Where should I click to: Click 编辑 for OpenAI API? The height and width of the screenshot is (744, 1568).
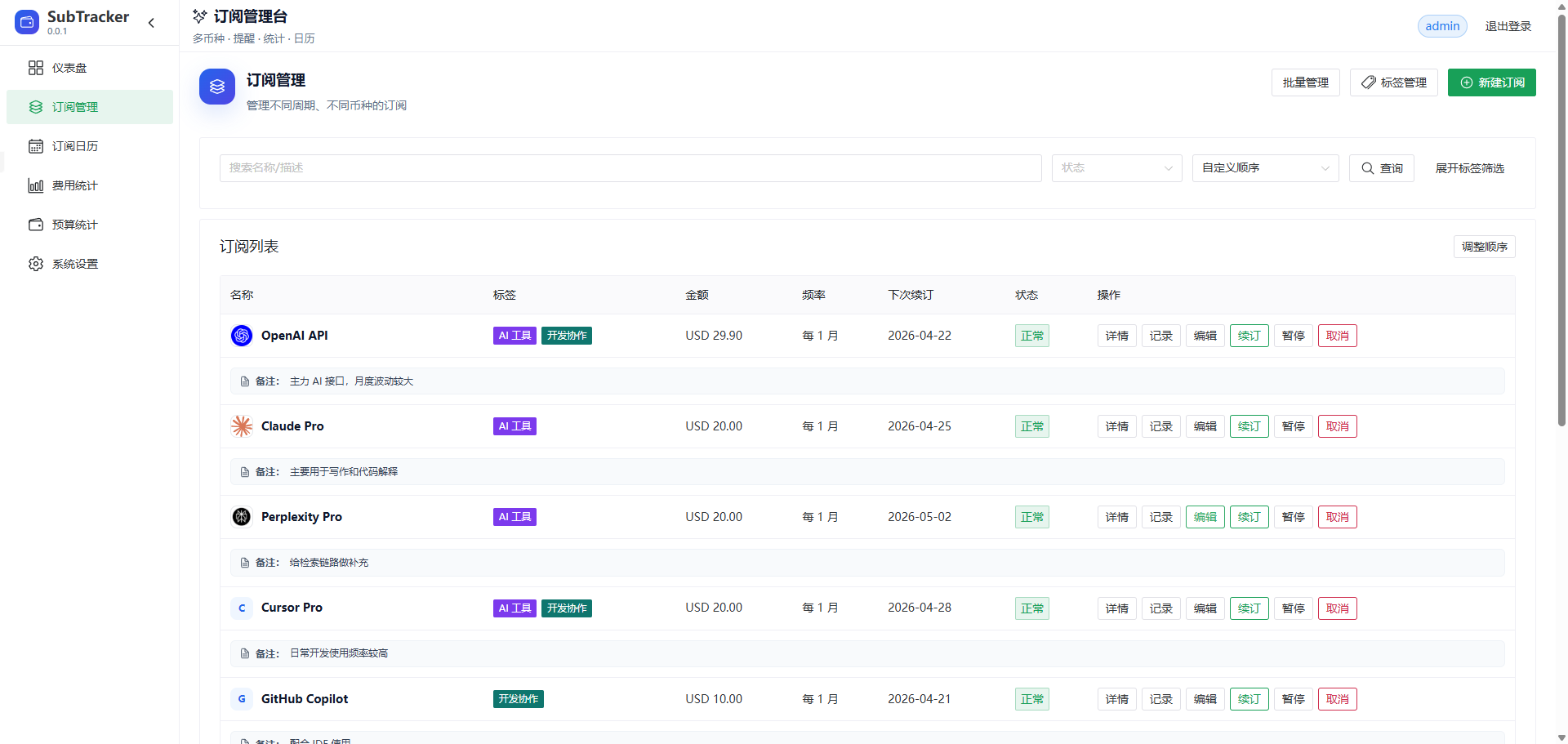pos(1205,336)
